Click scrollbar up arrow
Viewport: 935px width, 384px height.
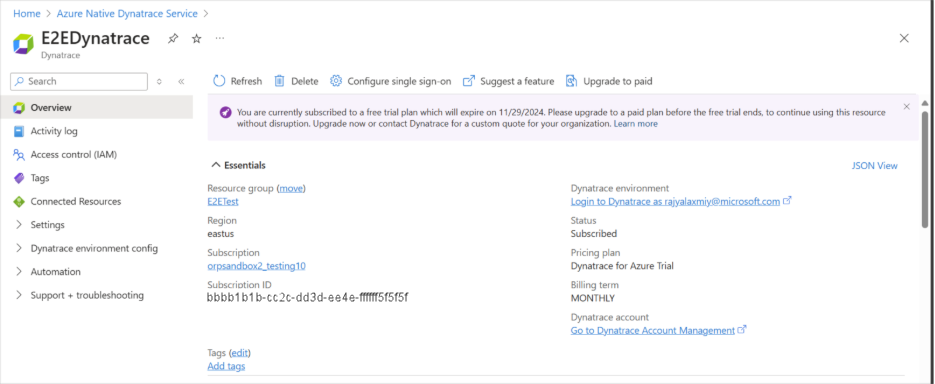coord(925,104)
